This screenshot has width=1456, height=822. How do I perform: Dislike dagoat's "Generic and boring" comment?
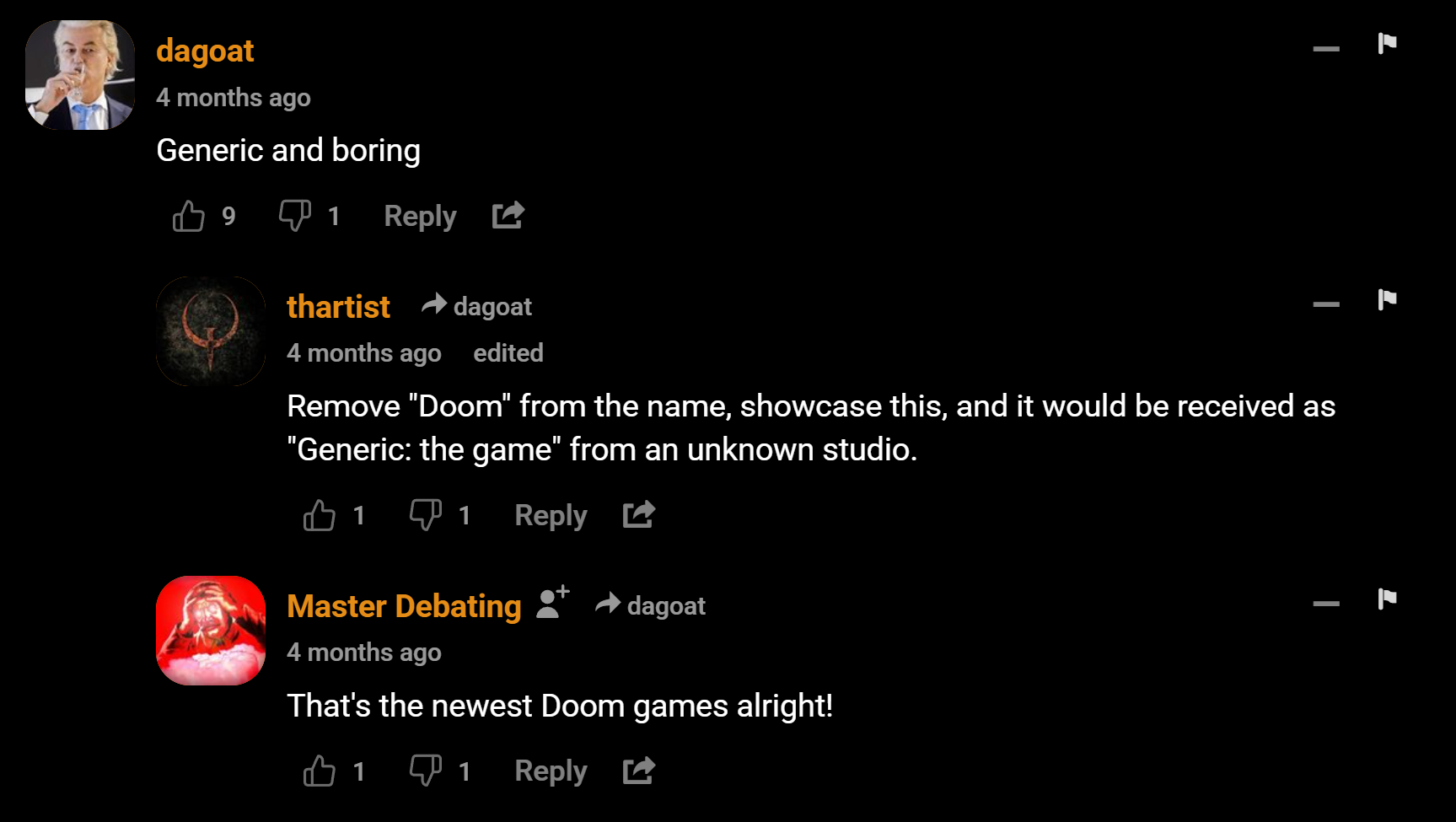[295, 216]
